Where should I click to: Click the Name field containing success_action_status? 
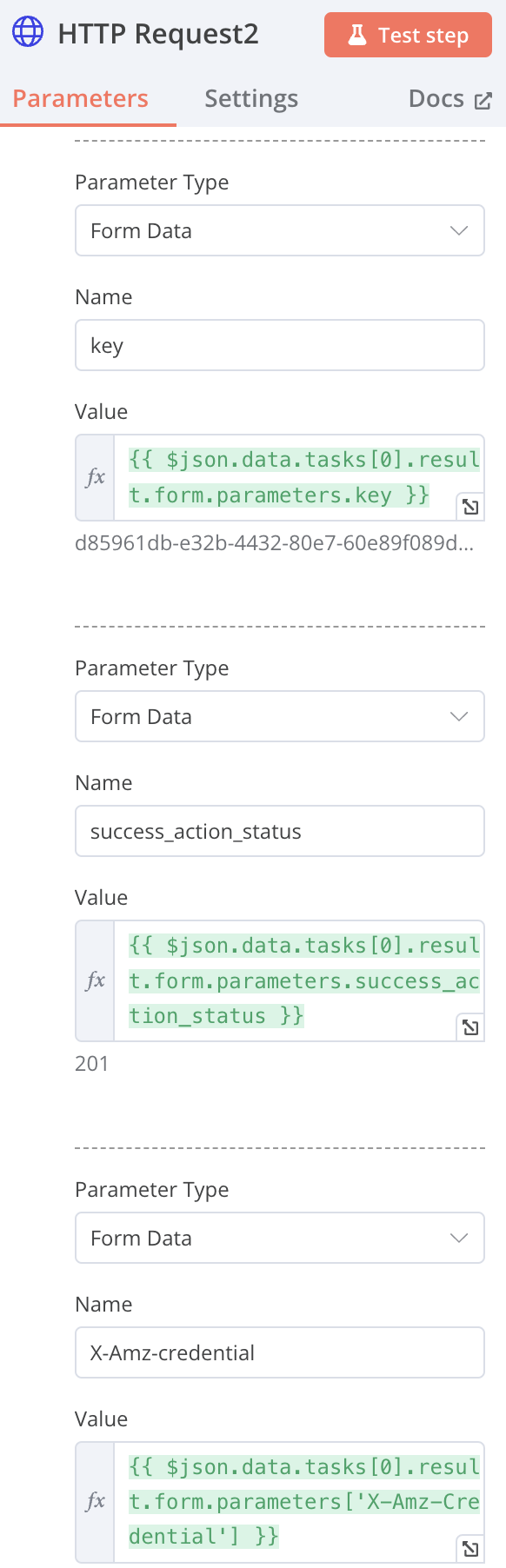pyautogui.click(x=280, y=831)
